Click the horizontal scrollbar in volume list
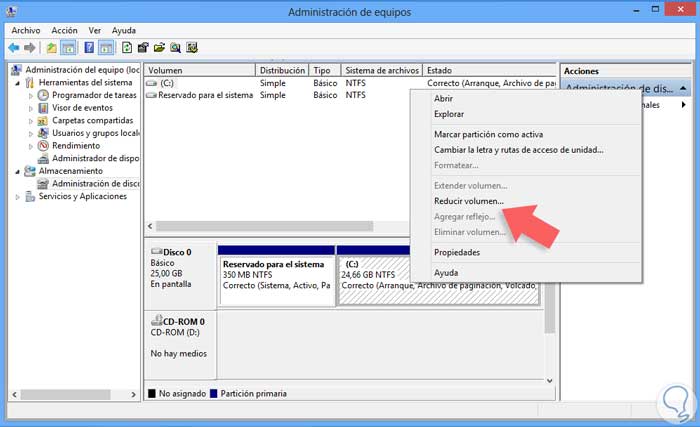Screen dimensions: 700x427 pos(264,226)
